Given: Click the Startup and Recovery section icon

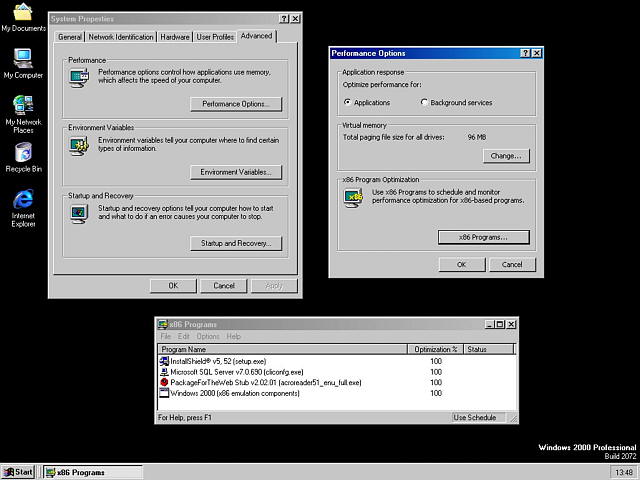Looking at the screenshot, I should pos(79,213).
